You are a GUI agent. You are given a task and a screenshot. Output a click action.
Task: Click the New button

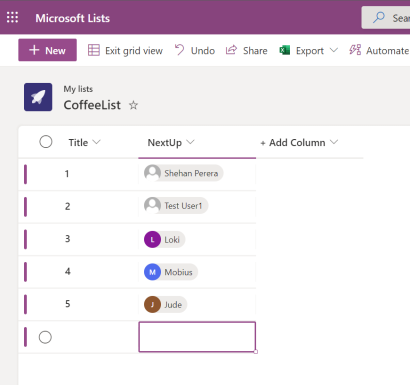47,50
